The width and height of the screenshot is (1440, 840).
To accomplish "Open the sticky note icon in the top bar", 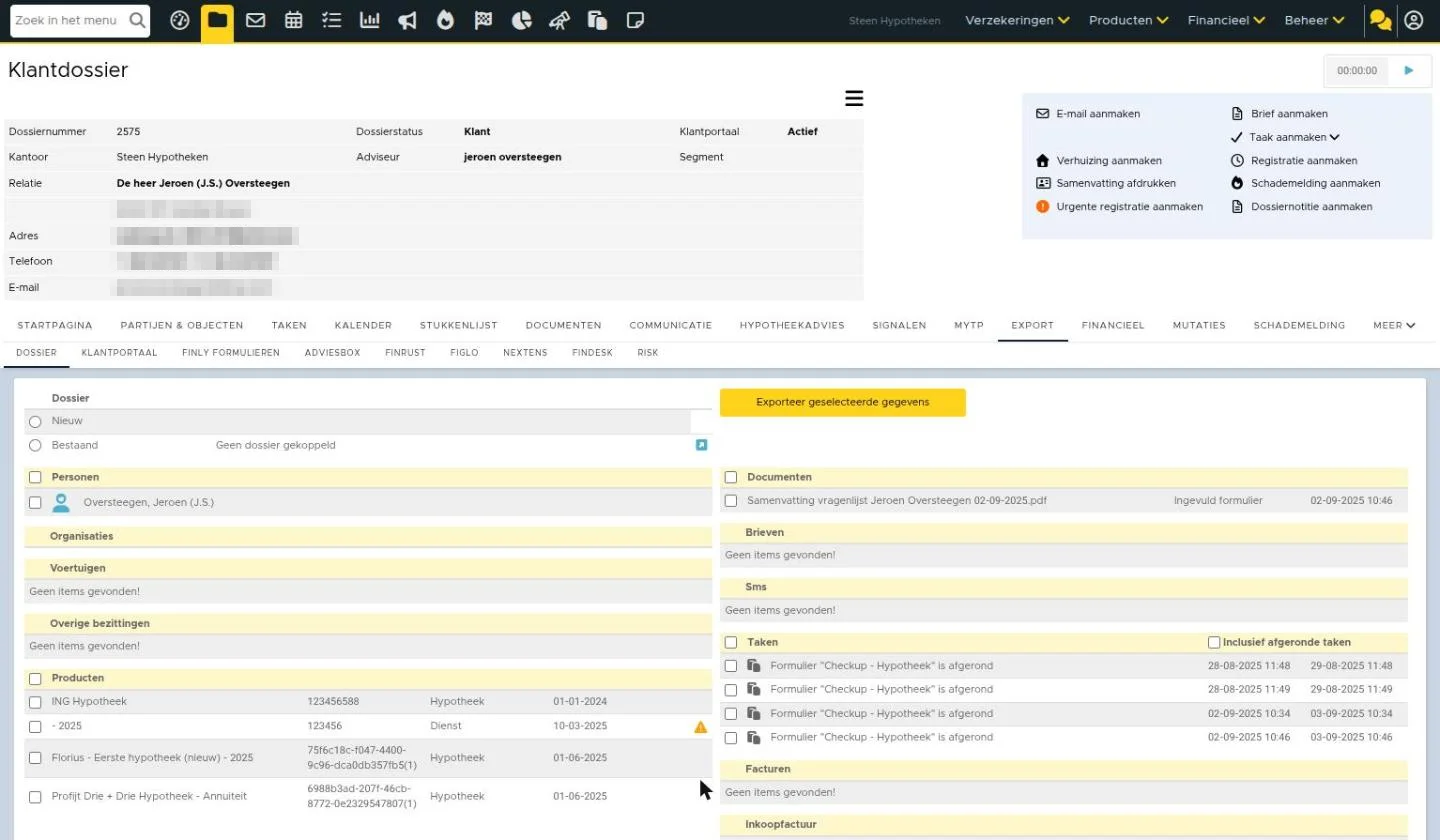I will tap(635, 20).
